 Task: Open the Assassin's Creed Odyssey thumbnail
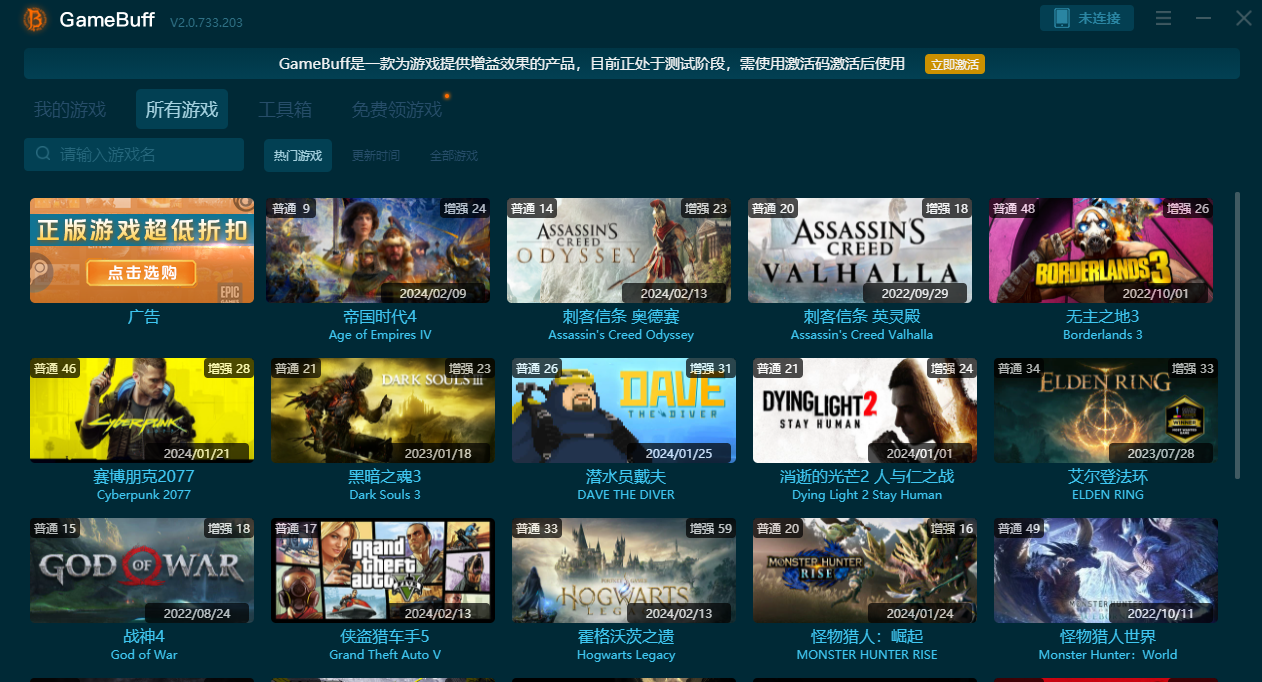[619, 250]
